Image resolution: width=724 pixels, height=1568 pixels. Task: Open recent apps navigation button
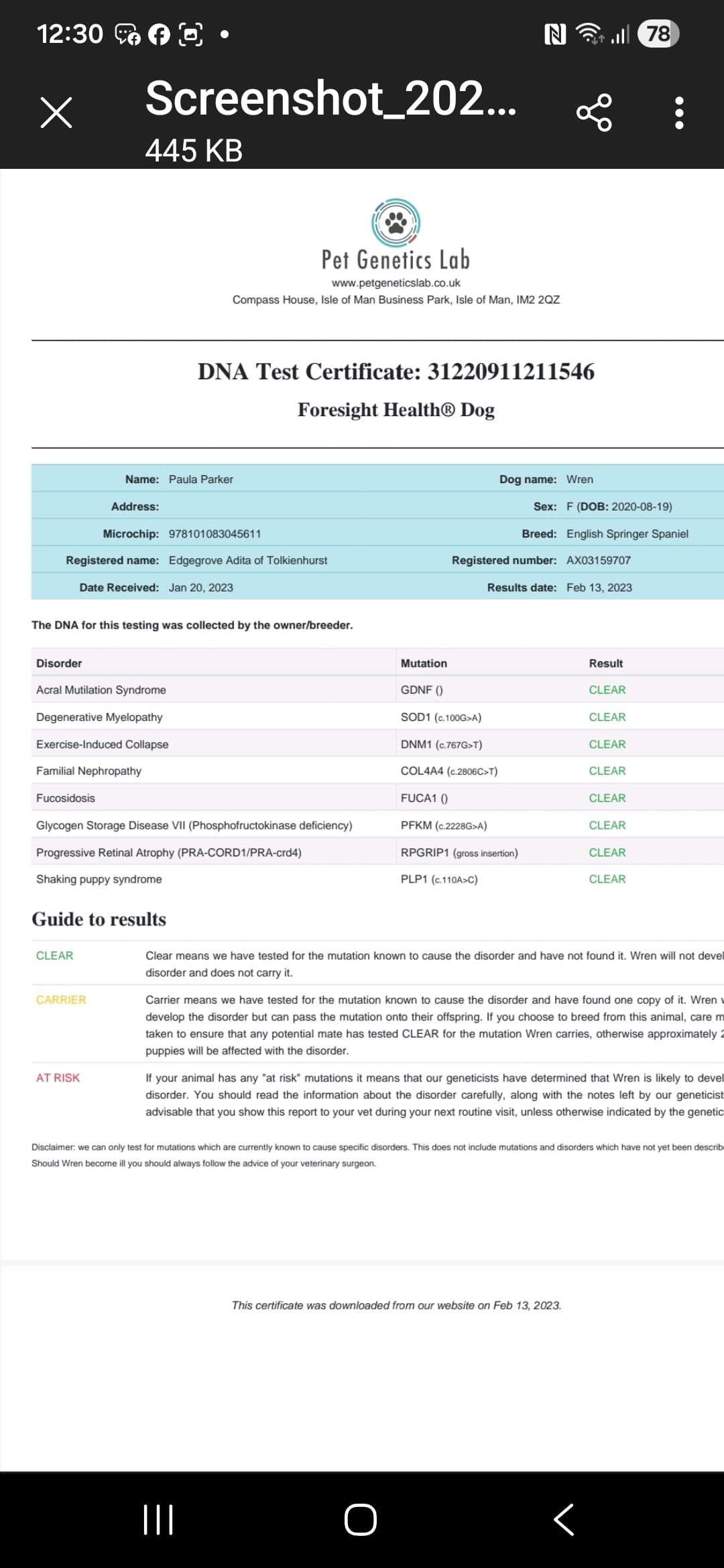159,1519
